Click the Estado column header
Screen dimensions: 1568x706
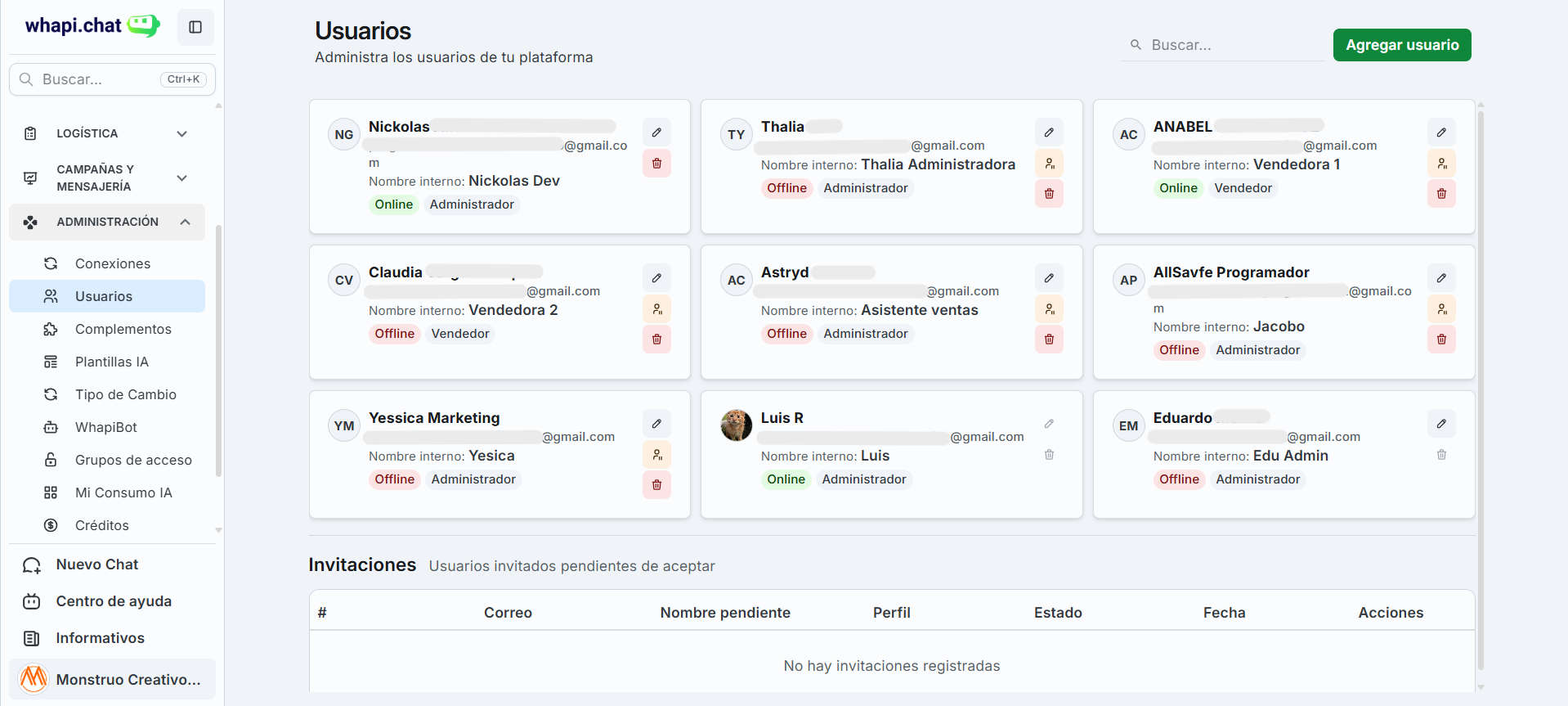pyautogui.click(x=1058, y=613)
